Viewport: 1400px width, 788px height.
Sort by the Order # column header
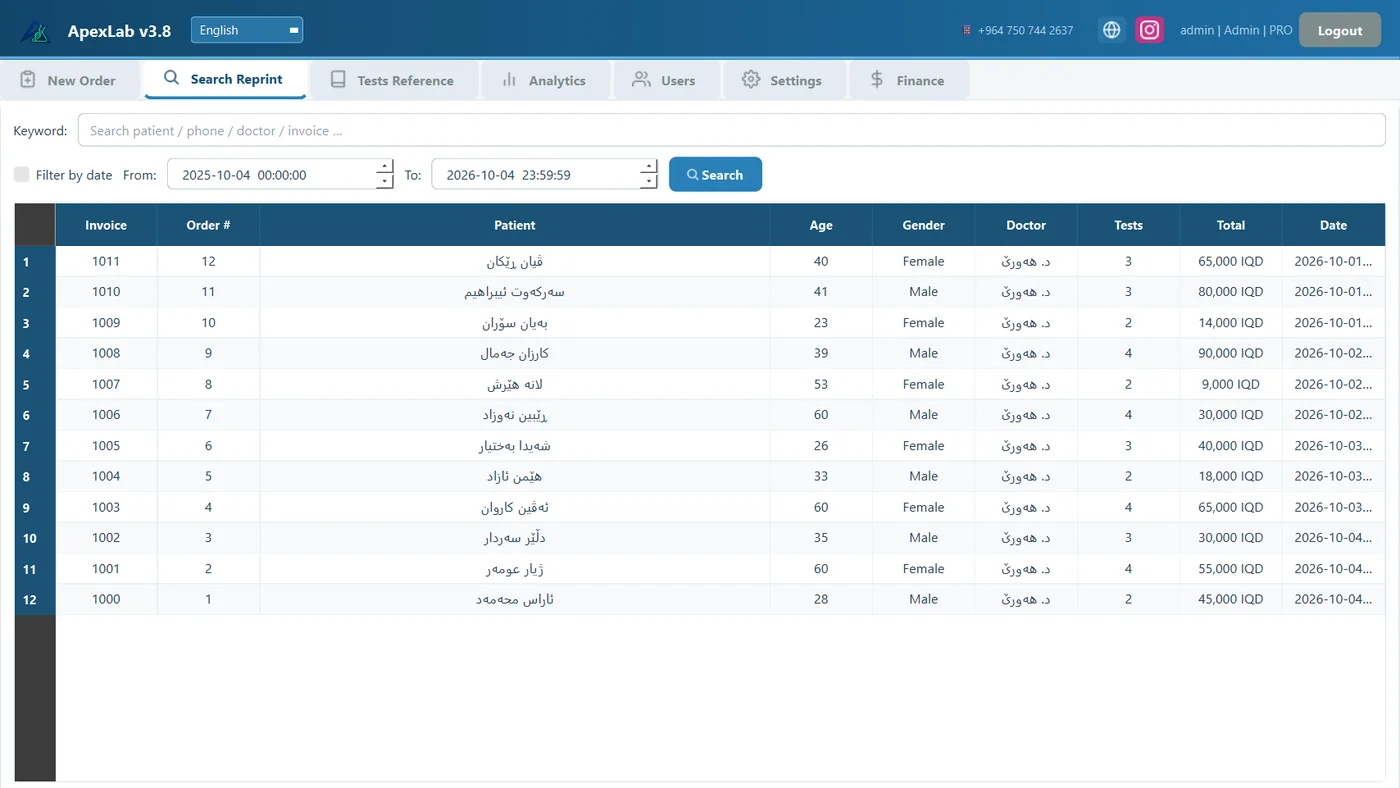pyautogui.click(x=208, y=225)
